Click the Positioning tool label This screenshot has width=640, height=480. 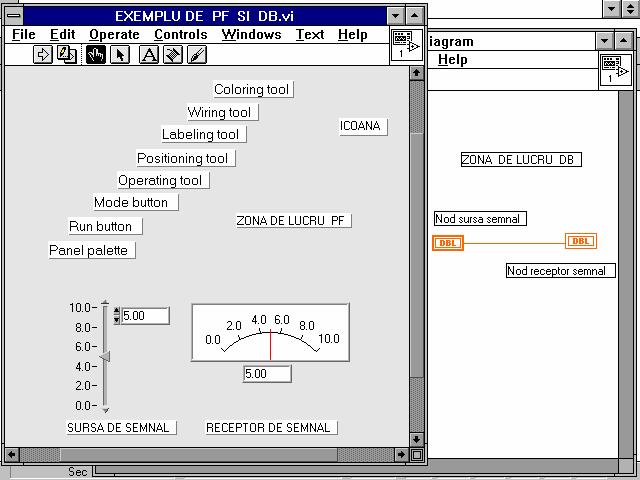click(186, 158)
